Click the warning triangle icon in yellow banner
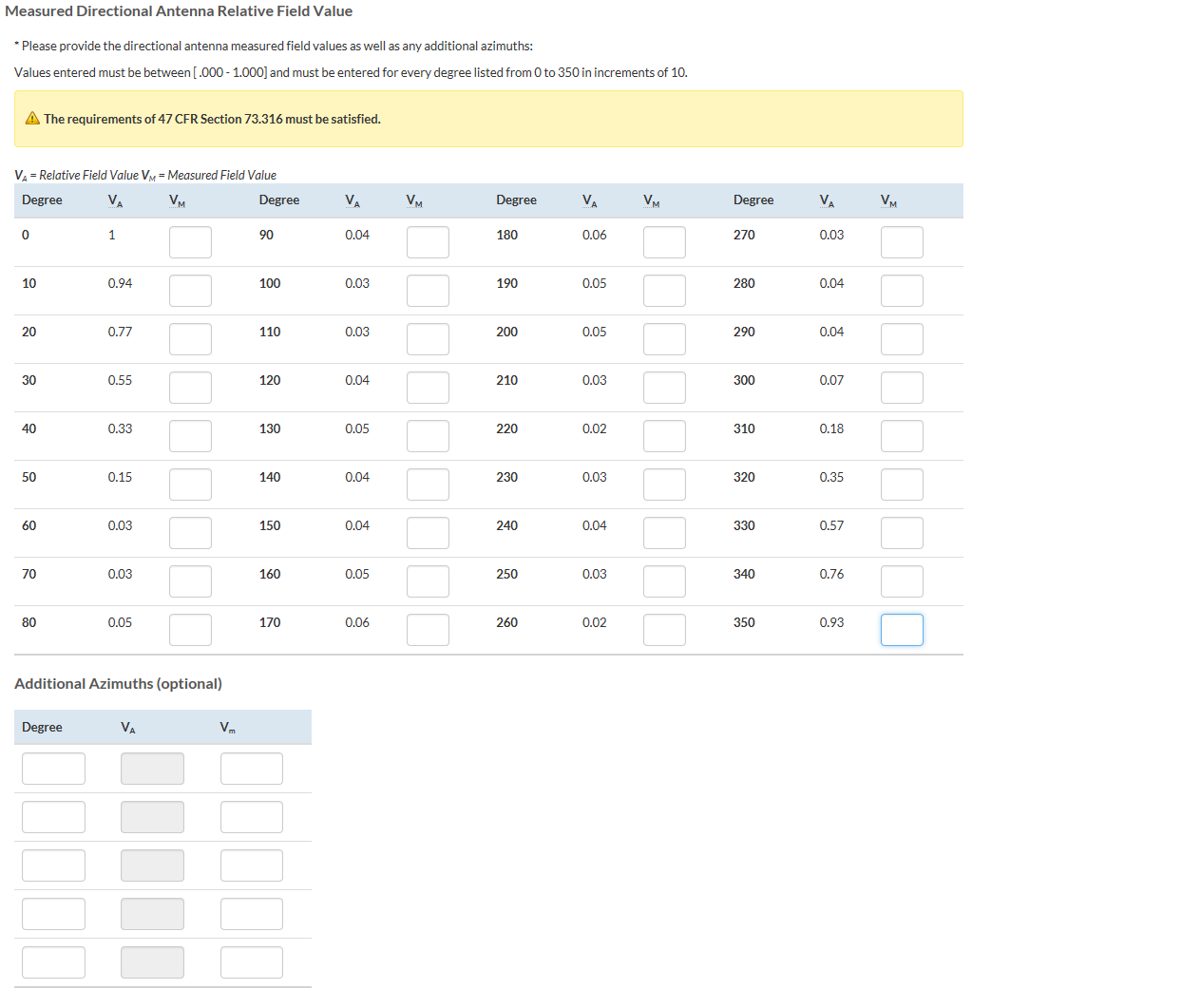The height and width of the screenshot is (1008, 1201). tap(32, 119)
